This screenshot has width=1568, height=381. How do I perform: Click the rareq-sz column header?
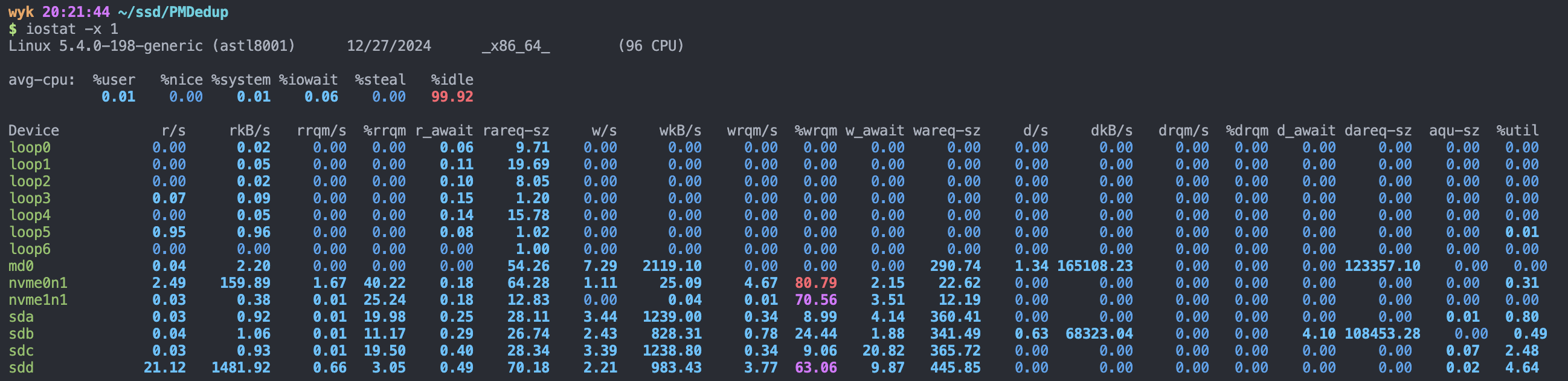516,131
